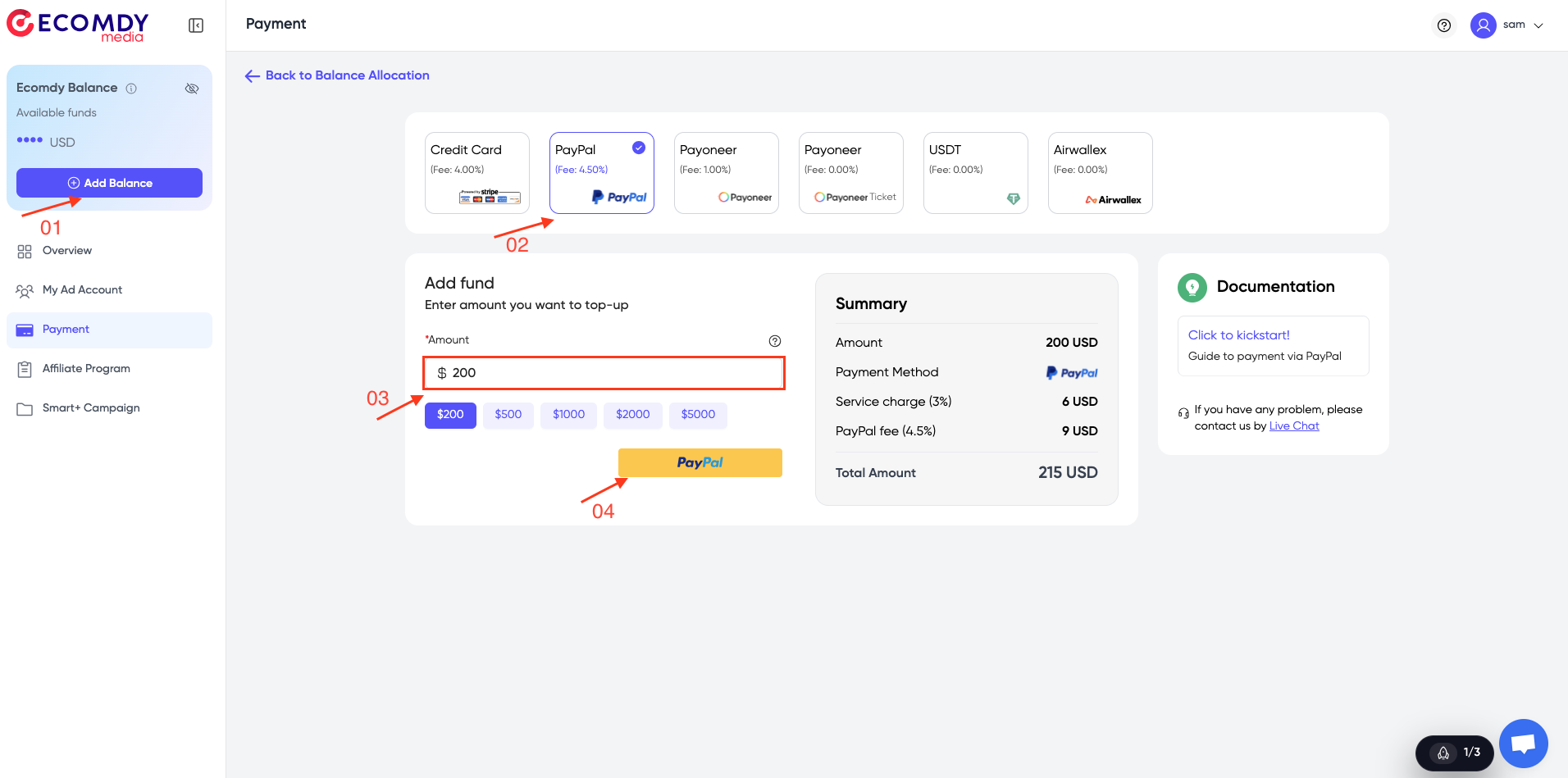Click the Add Balance button
This screenshot has width=1568, height=778.
pos(109,183)
